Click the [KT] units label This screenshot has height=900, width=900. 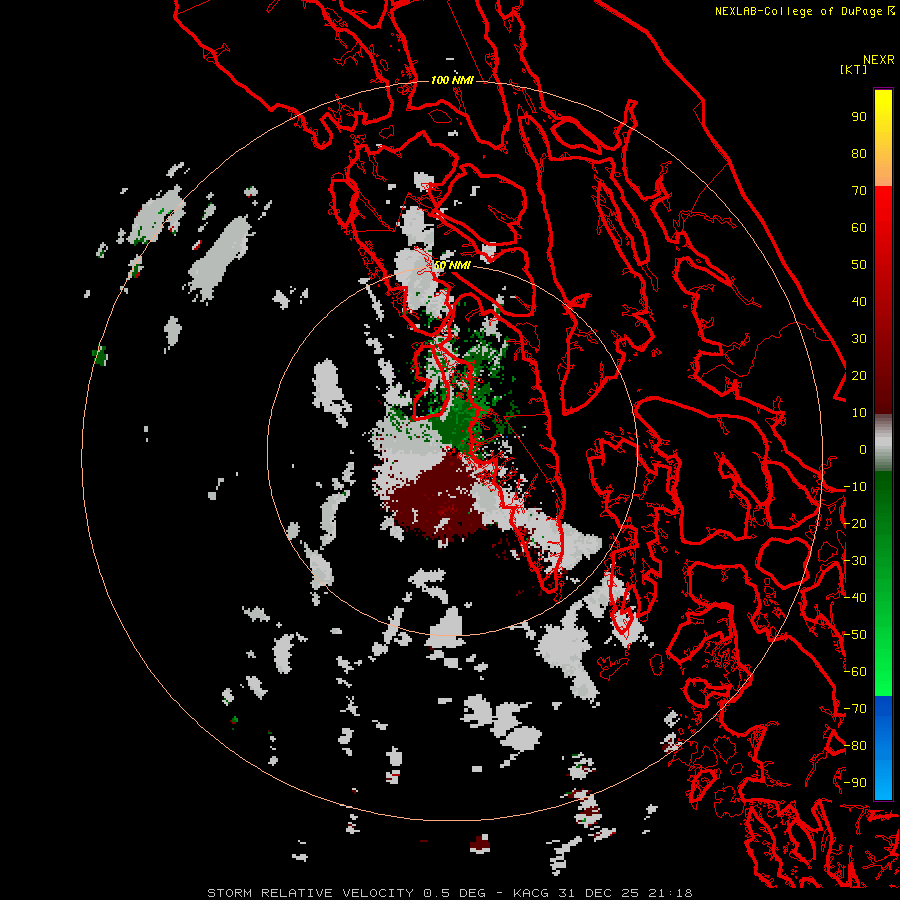pos(854,69)
